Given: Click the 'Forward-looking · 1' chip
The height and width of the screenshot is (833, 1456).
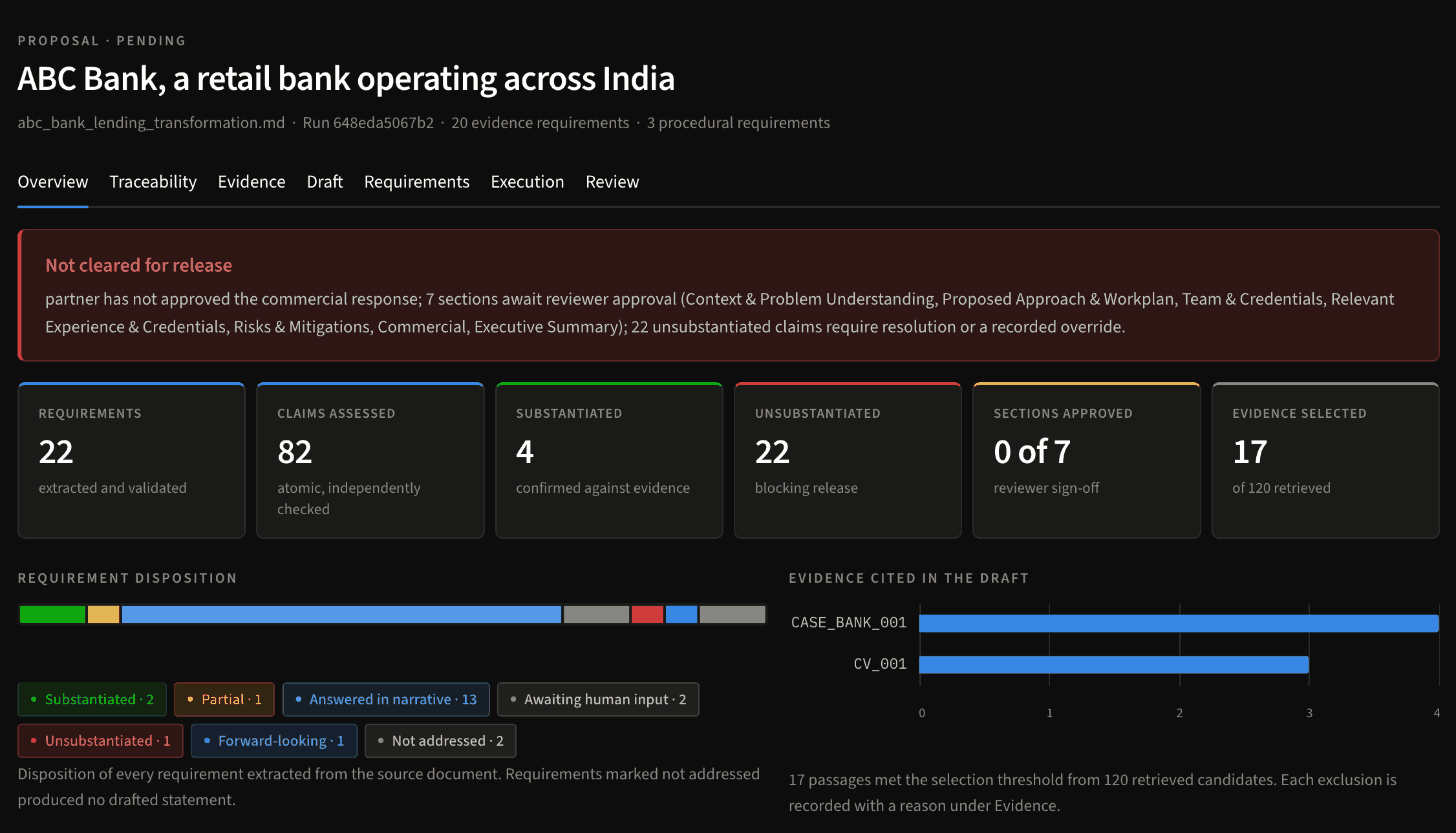Looking at the screenshot, I should pyautogui.click(x=274, y=741).
